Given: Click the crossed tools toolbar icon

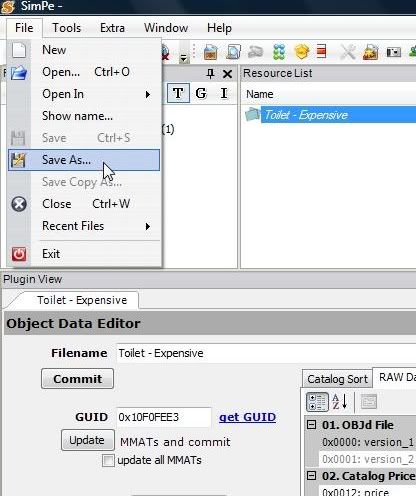Looking at the screenshot, I should (x=348, y=52).
